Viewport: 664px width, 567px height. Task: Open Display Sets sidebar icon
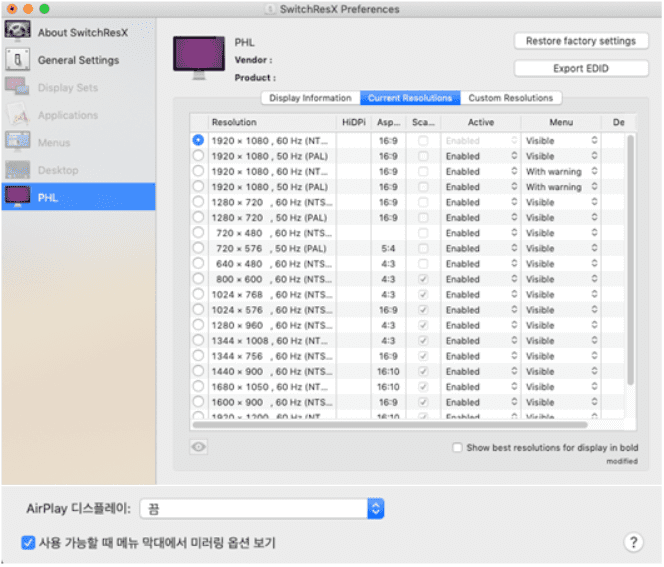point(17,87)
